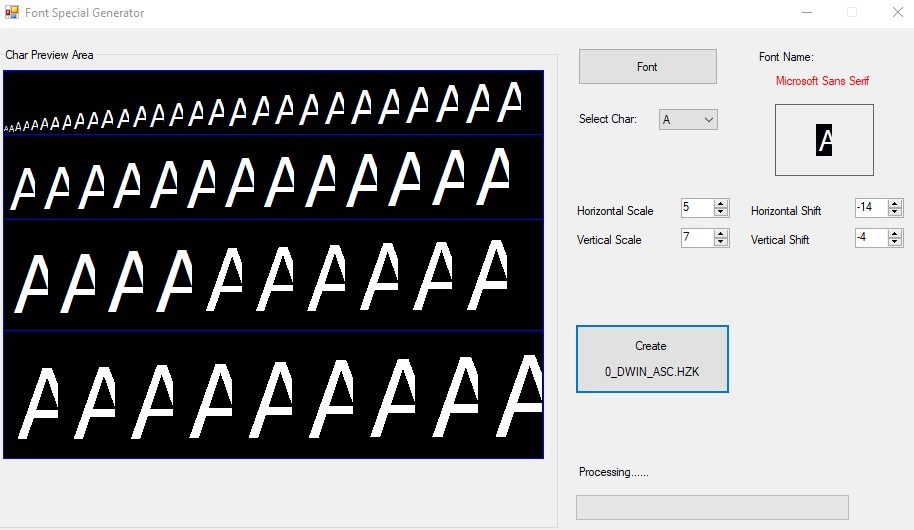Decrease the Vertical Shift value
Viewport: 914px width, 530px height.
point(895,242)
